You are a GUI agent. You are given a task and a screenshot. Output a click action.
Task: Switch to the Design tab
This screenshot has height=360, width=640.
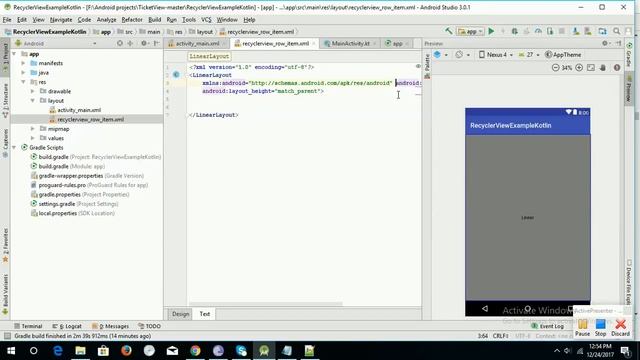click(x=180, y=314)
